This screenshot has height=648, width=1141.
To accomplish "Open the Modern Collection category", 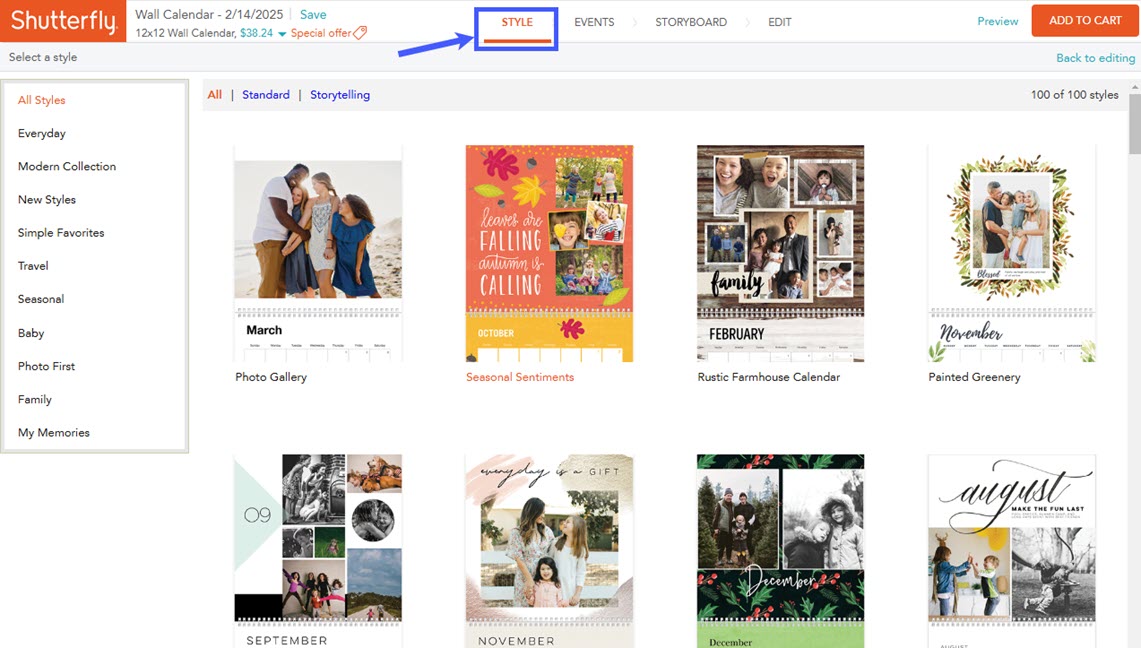I will pos(66,166).
